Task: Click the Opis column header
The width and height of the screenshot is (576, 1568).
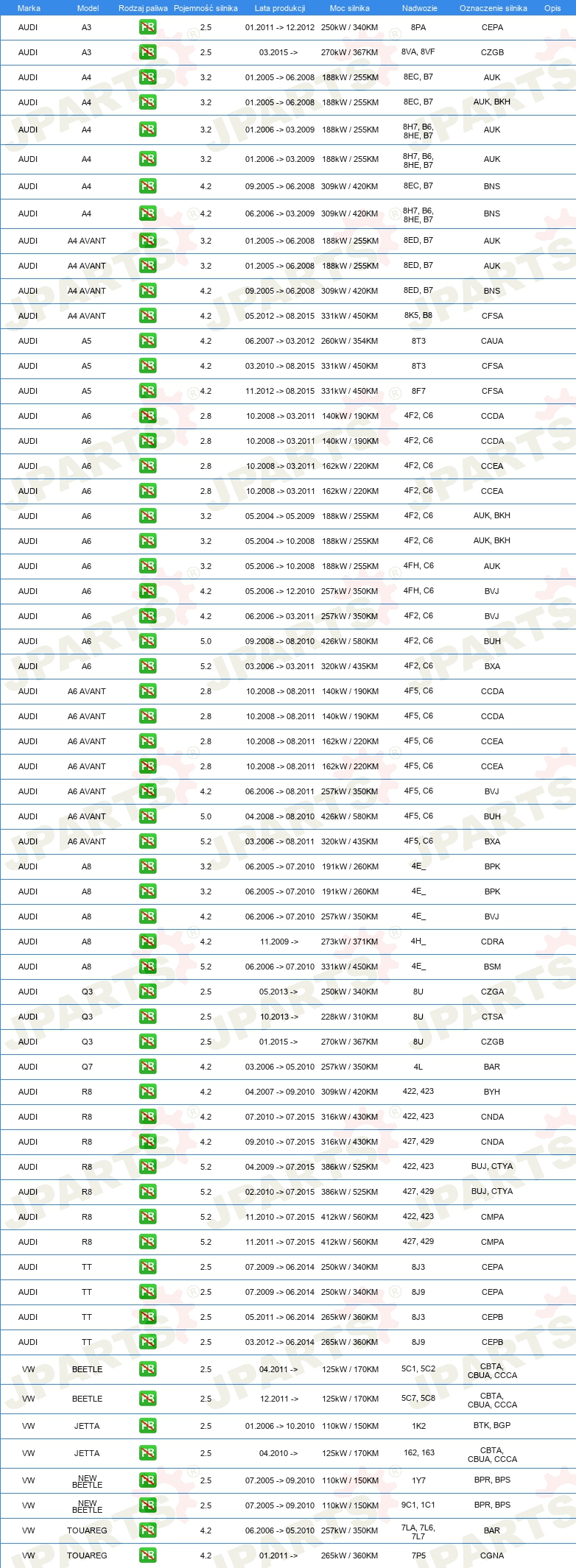Action: tap(552, 8)
